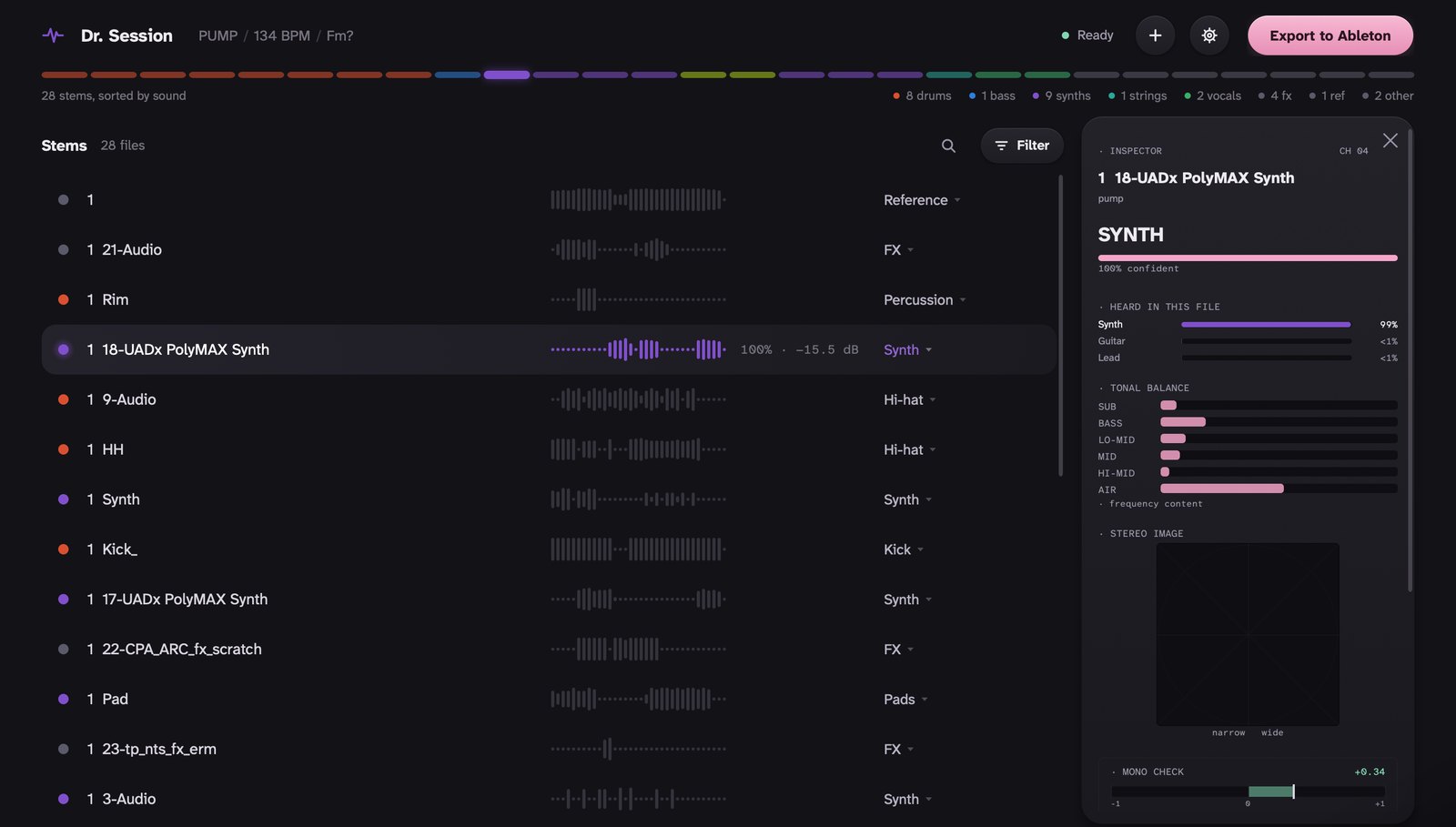Click the gray dot beside 21-Audio stem

64,249
